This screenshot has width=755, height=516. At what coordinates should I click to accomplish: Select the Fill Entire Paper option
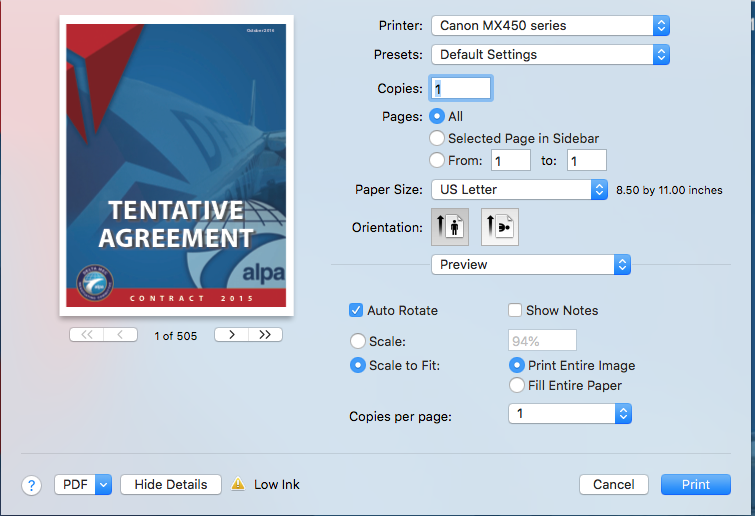[517, 385]
